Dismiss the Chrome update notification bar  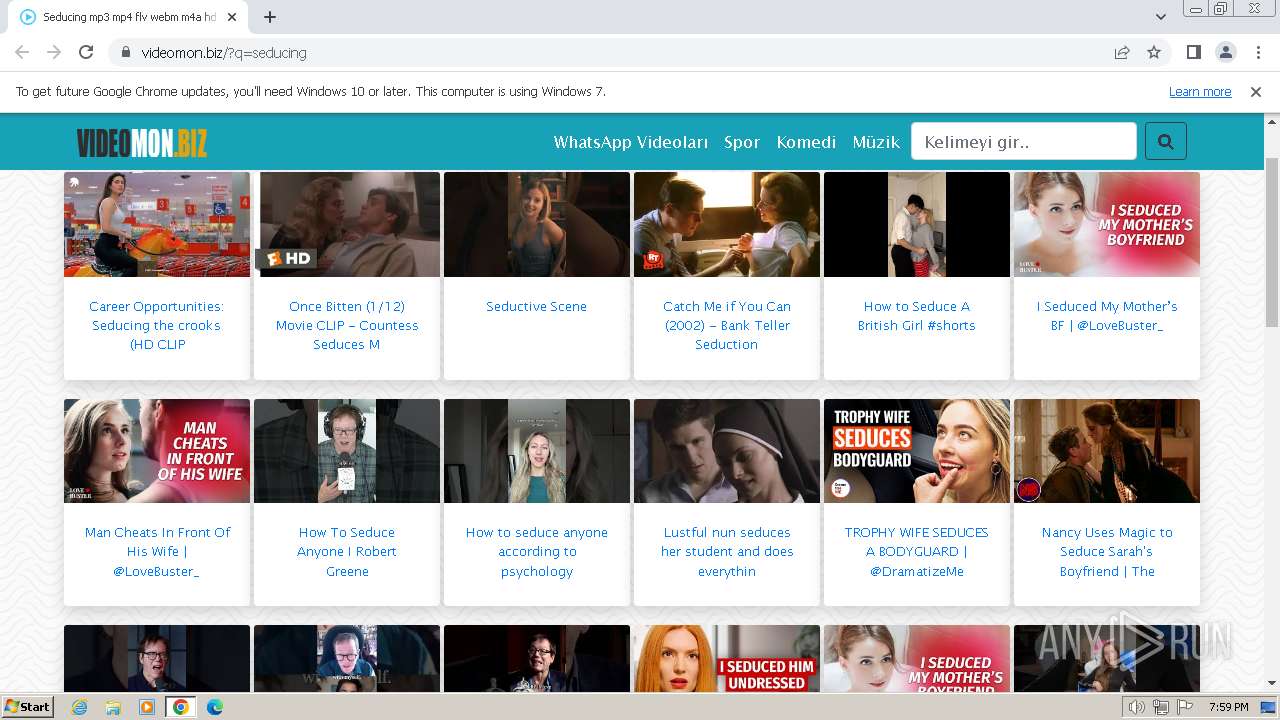point(1256,91)
